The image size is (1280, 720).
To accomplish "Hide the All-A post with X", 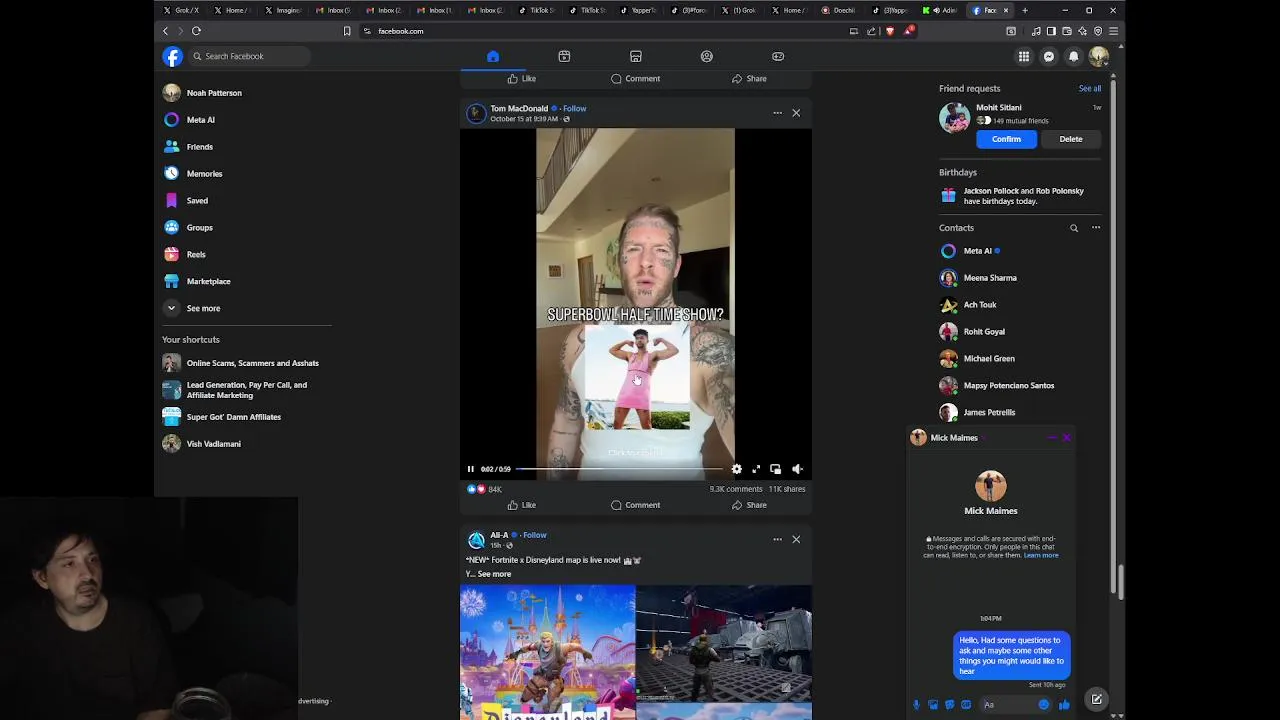I will pos(796,539).
